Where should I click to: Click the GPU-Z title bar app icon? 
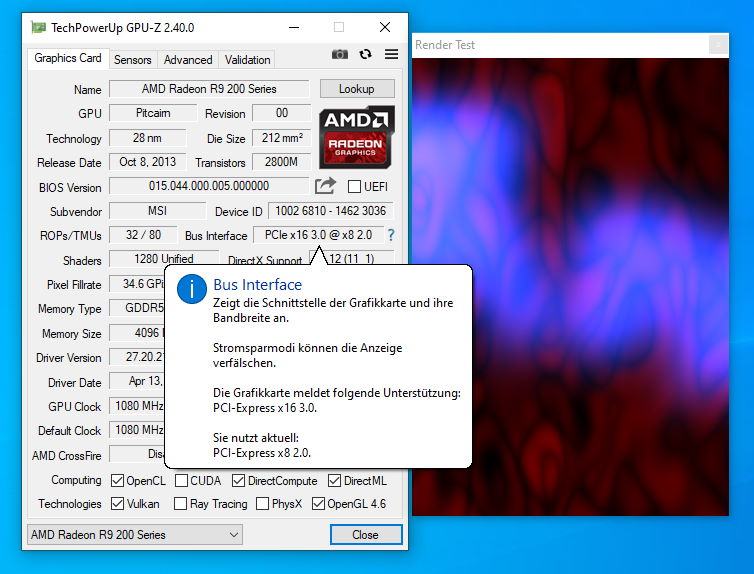coord(38,27)
